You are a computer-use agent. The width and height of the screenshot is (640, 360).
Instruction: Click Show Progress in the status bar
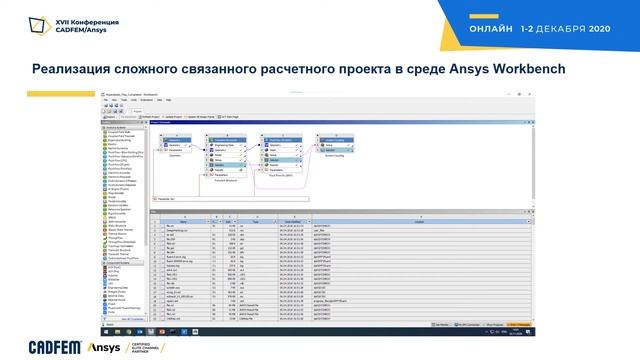(x=493, y=325)
